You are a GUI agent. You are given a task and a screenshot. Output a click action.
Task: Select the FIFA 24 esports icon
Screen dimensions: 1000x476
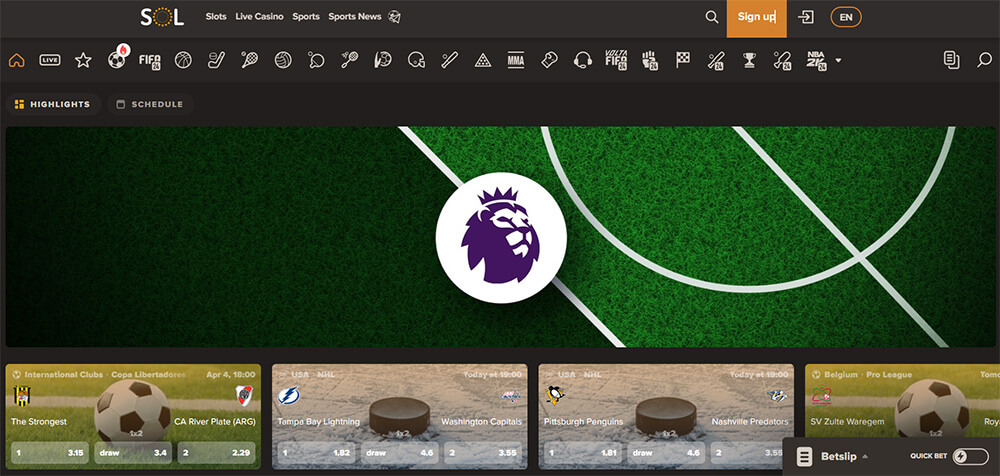click(150, 61)
